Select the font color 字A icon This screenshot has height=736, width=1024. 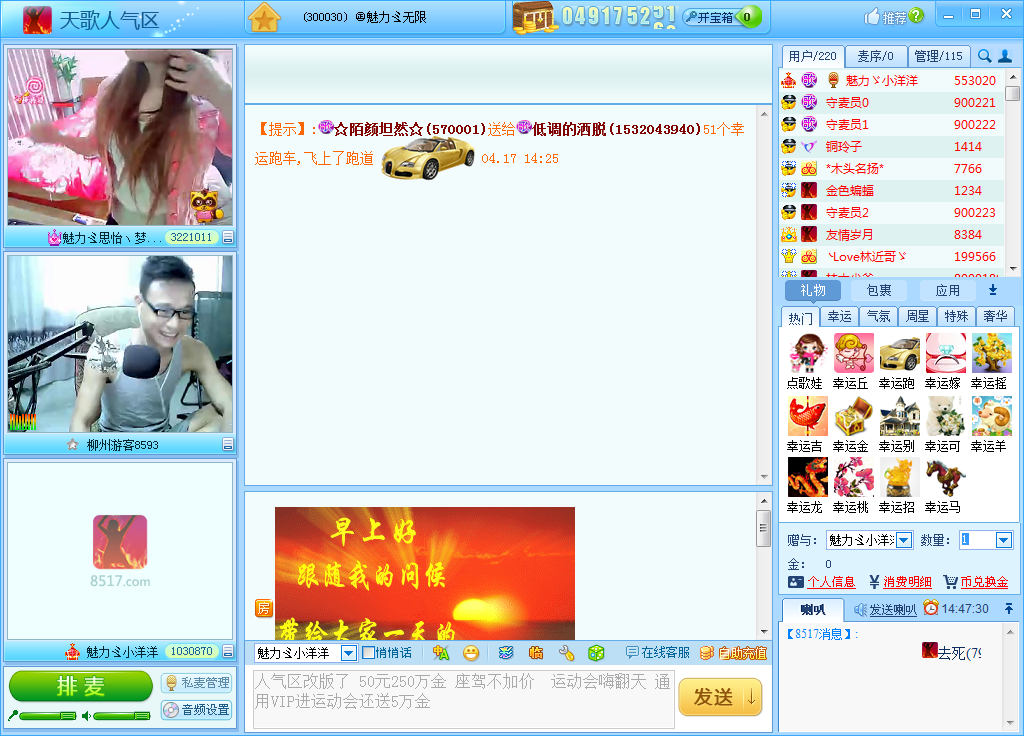tap(440, 652)
